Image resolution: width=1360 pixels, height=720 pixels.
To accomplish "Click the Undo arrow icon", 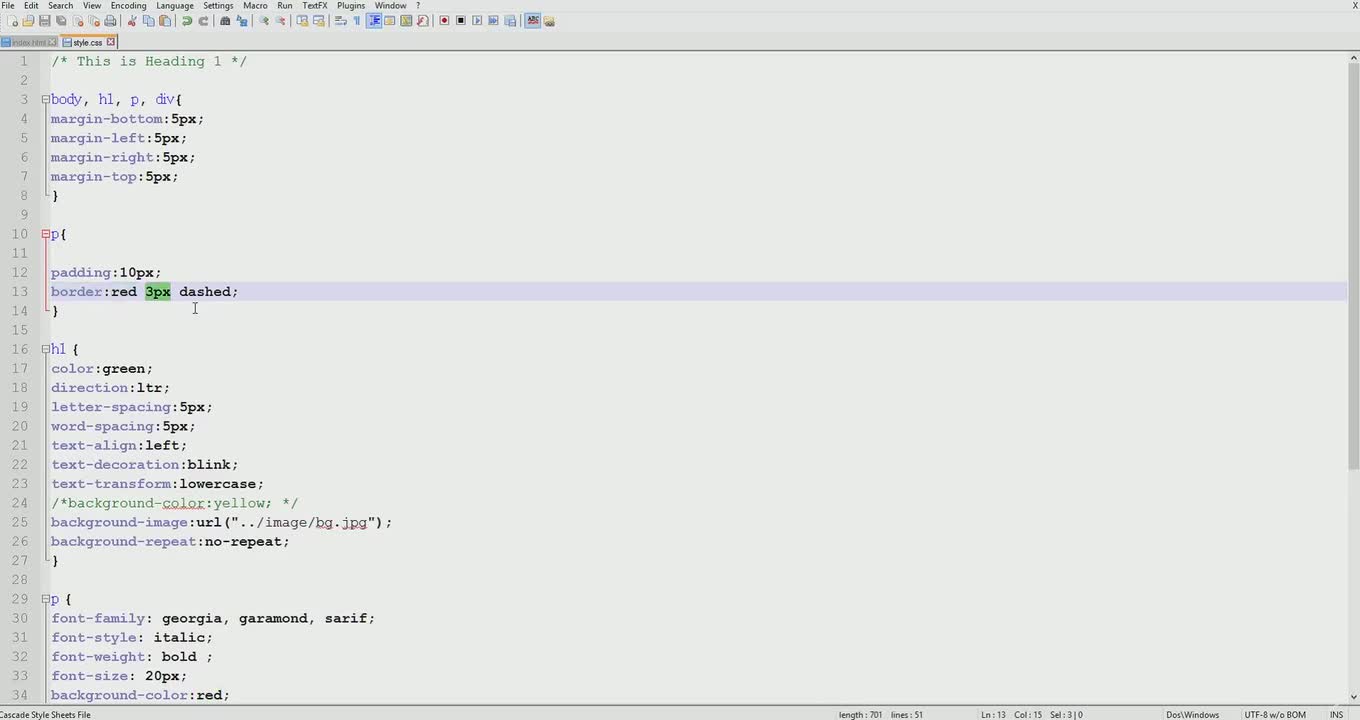I will [187, 21].
